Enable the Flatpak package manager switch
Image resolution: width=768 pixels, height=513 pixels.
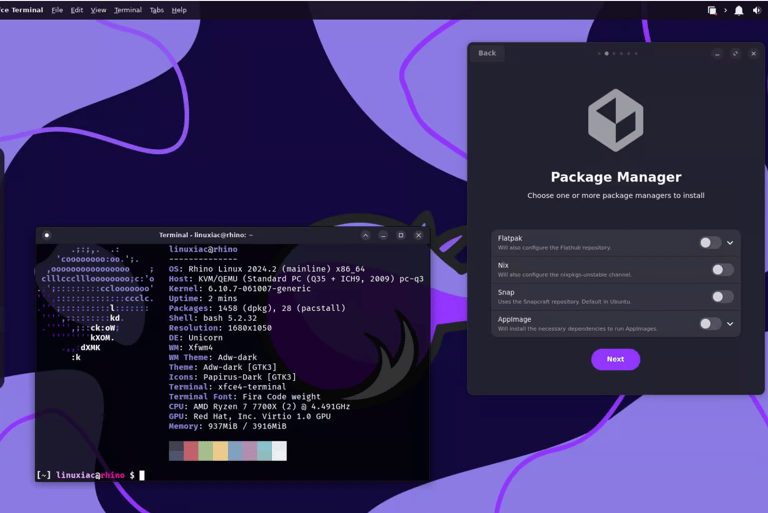click(710, 243)
